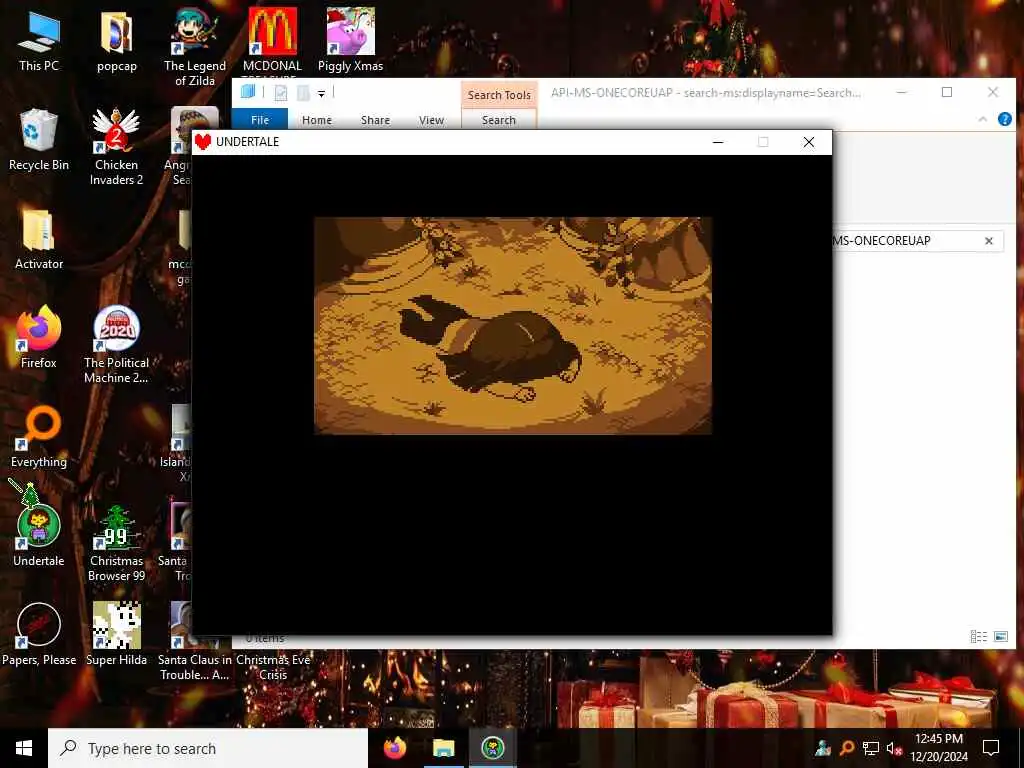Open the volume tray icon
Viewport: 1024px width, 768px height.
(x=893, y=748)
